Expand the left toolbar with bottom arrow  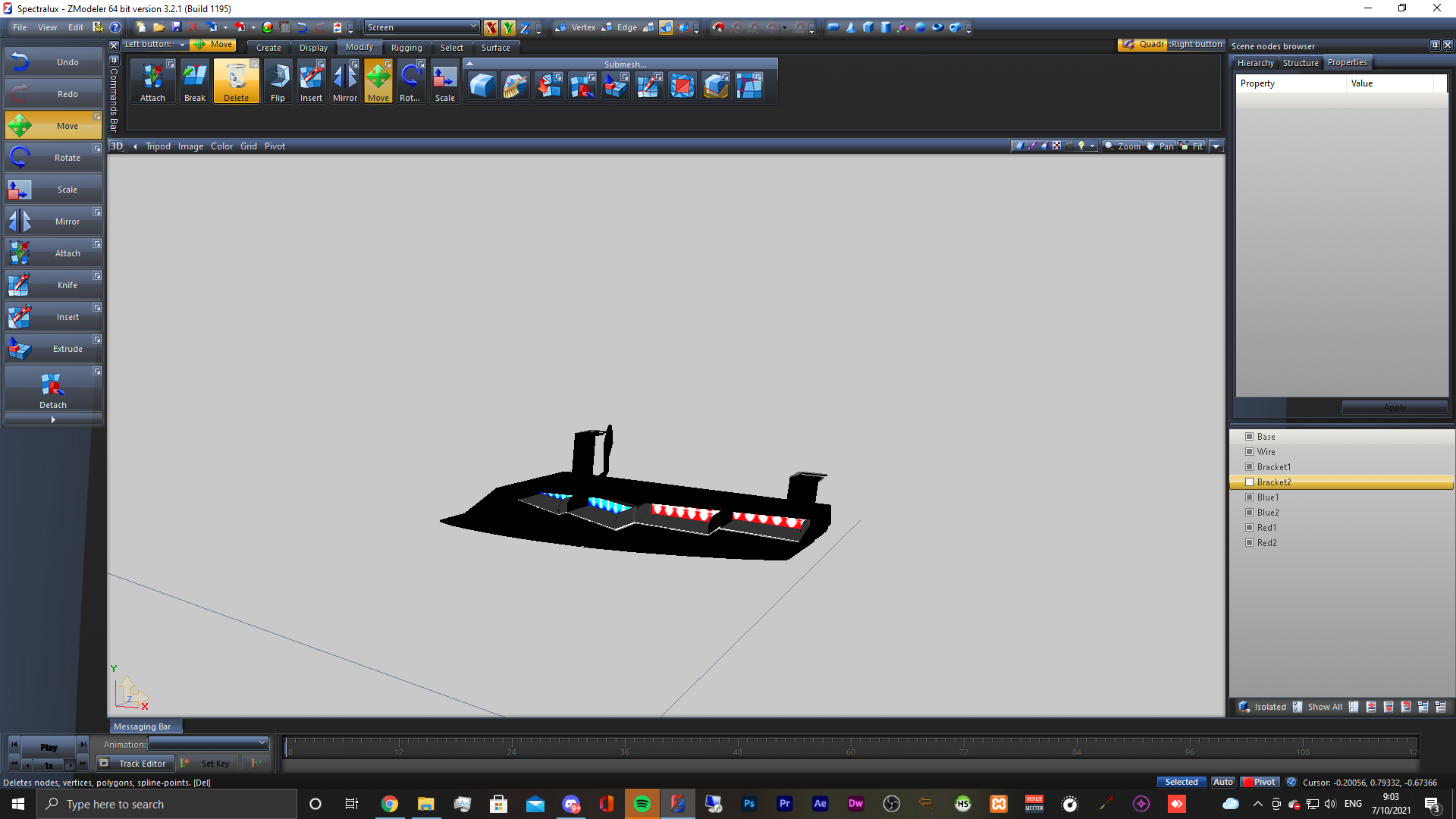pyautogui.click(x=53, y=419)
